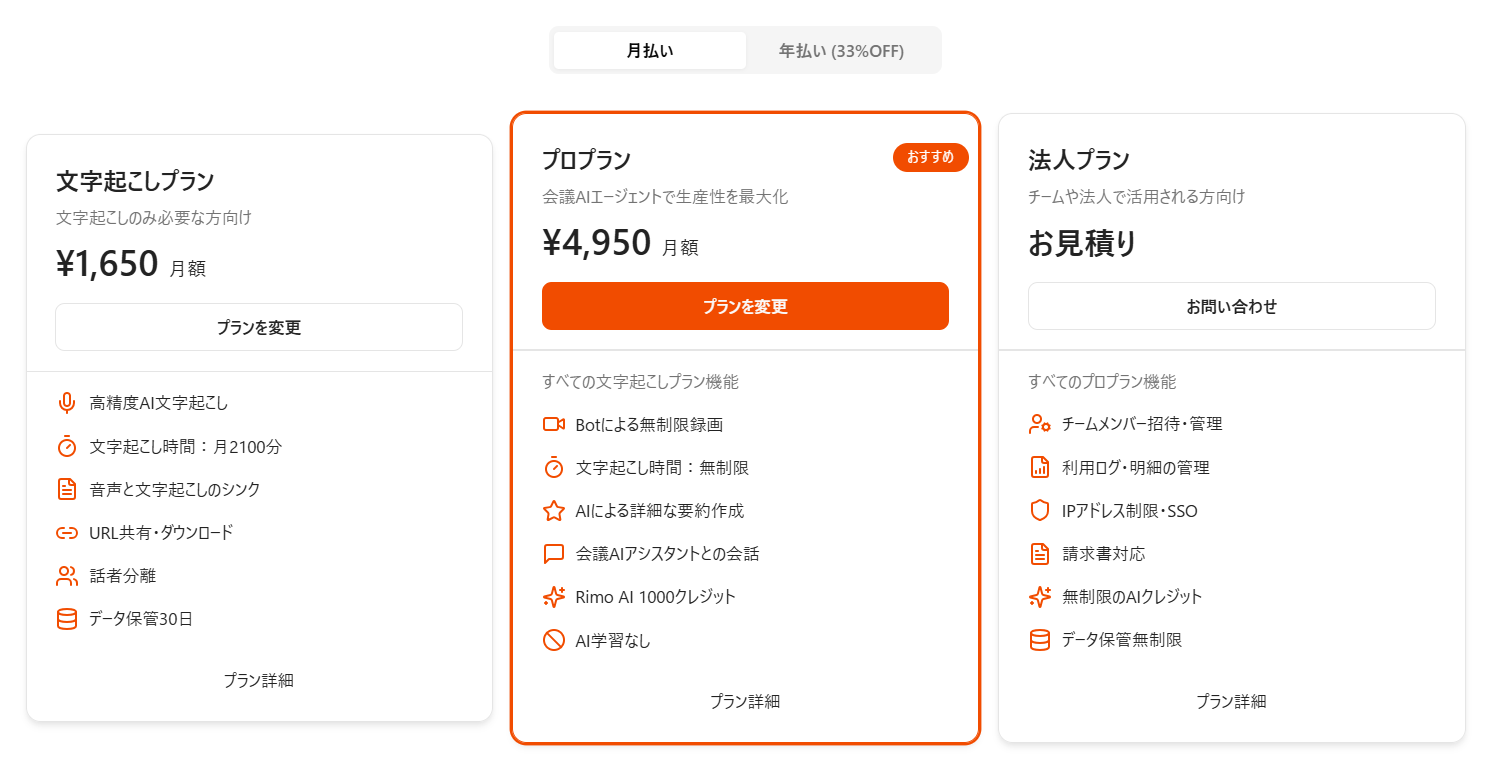The height and width of the screenshot is (763, 1492).
Task: Open プラン詳細 under プロプラン
Action: click(x=745, y=701)
